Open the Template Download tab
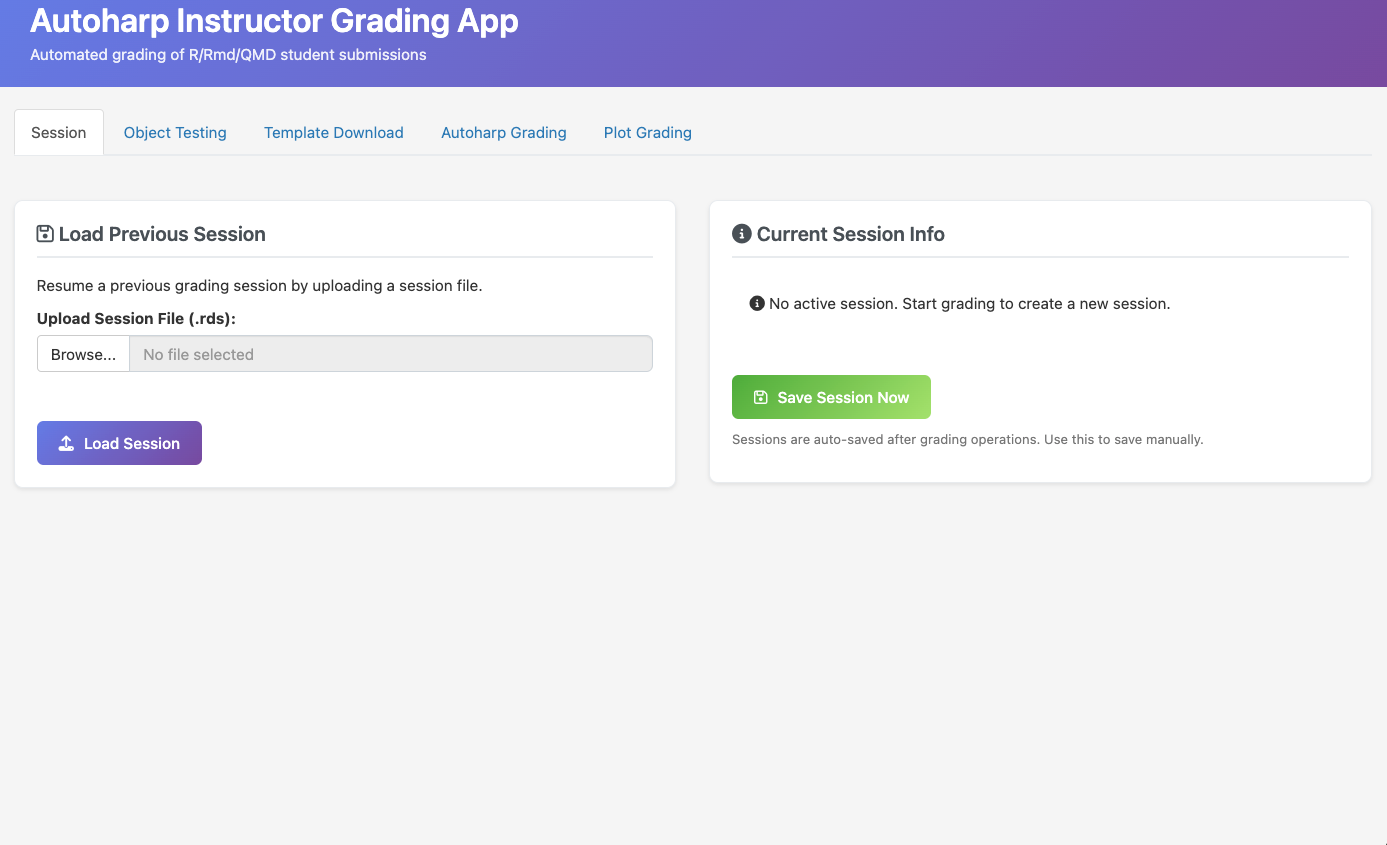Image resolution: width=1387 pixels, height=845 pixels. click(x=333, y=132)
